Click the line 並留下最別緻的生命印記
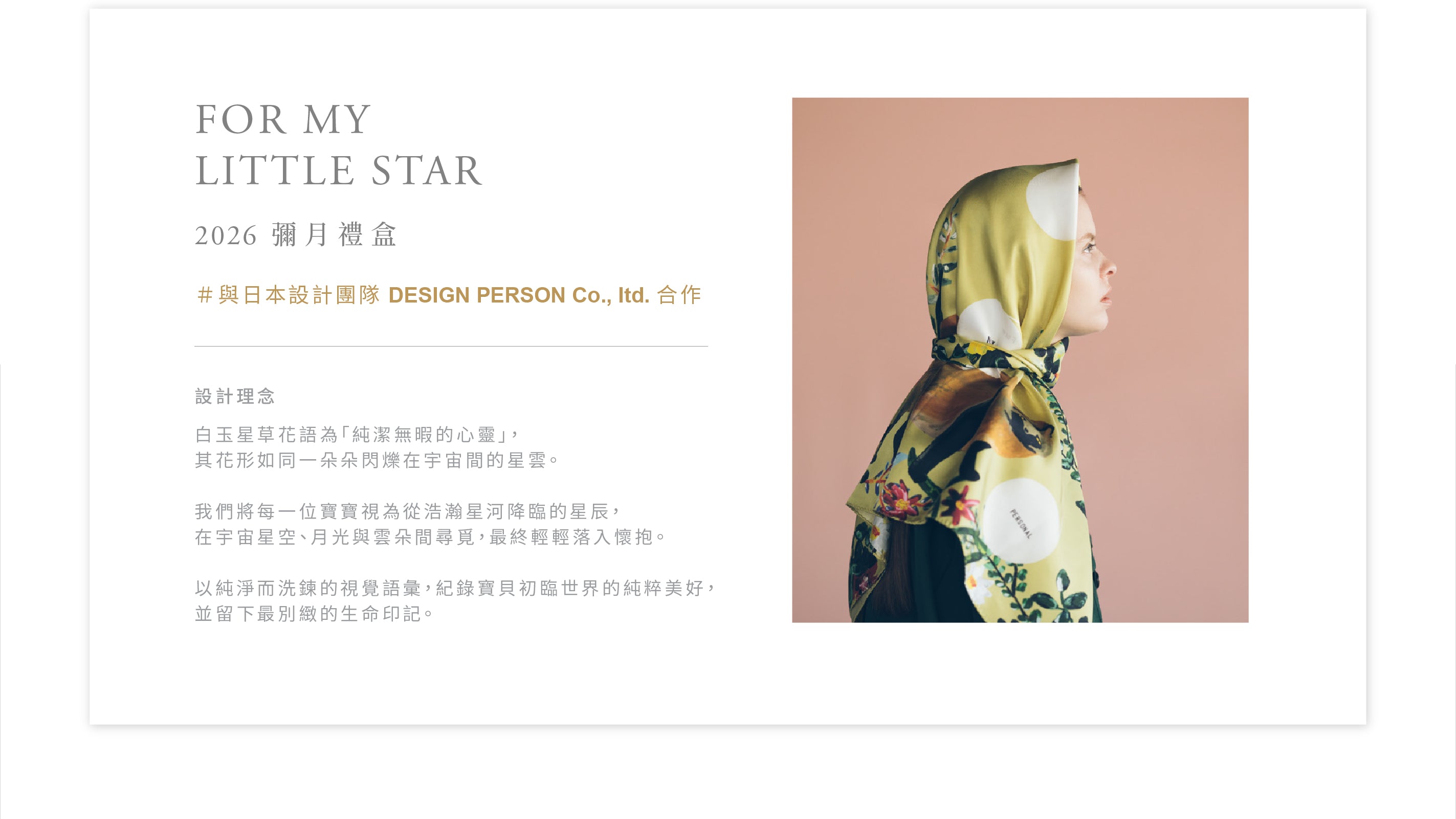Image resolution: width=1456 pixels, height=819 pixels. (x=314, y=614)
